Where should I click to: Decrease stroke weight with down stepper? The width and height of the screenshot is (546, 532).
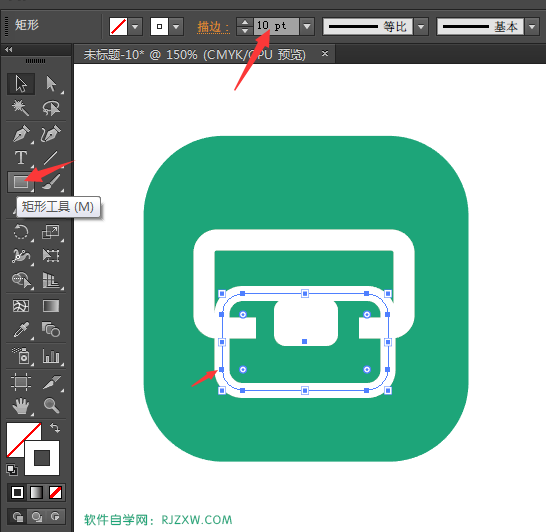click(x=245, y=31)
